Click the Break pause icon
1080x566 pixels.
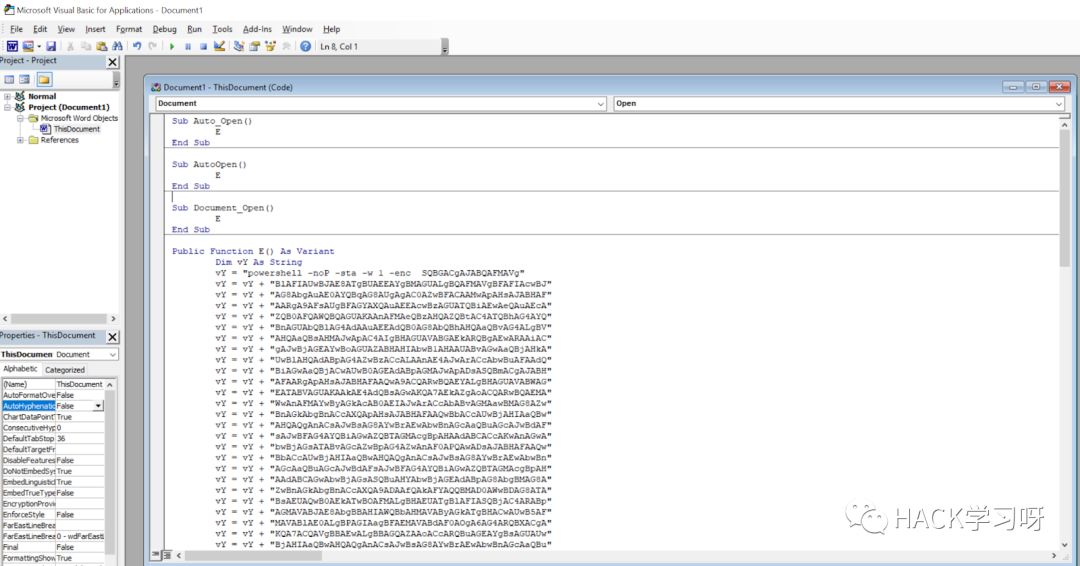click(x=188, y=46)
